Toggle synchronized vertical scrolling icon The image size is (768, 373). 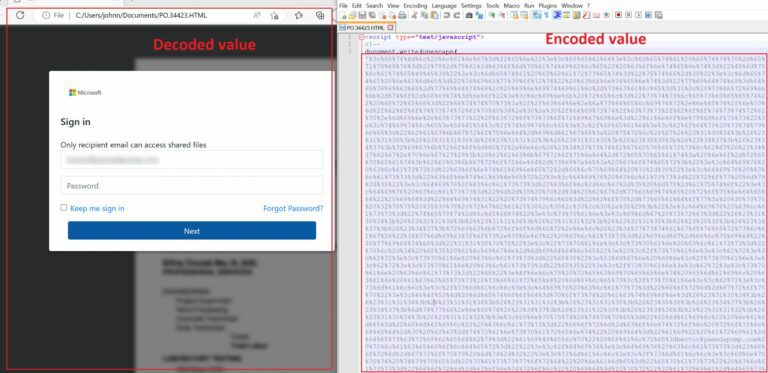click(514, 16)
